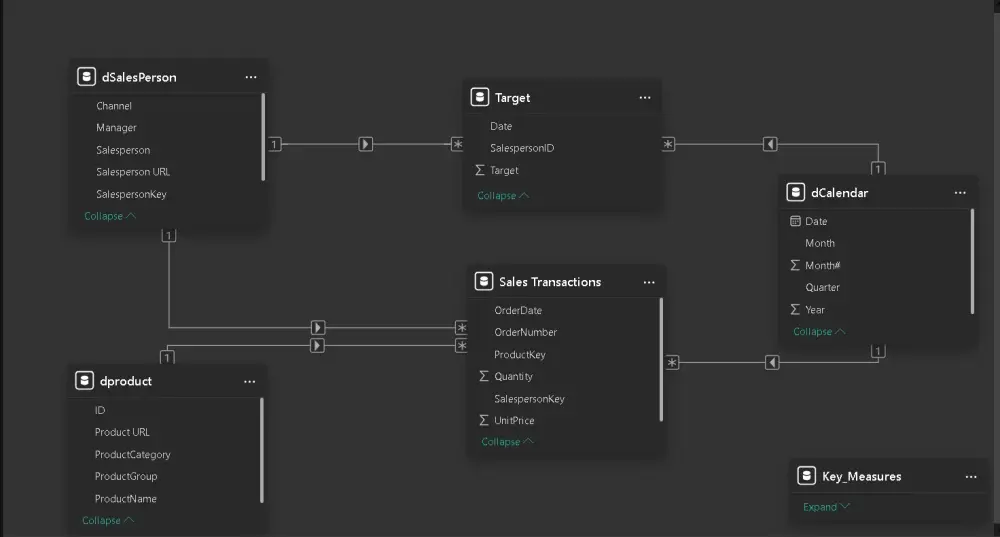Click sigma icon next to Target field
This screenshot has width=1000, height=537.
tap(480, 170)
